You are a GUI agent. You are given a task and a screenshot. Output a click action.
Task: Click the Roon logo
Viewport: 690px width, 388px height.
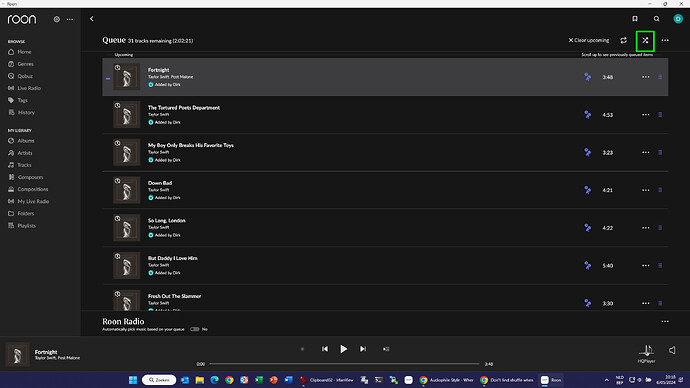click(x=22, y=19)
